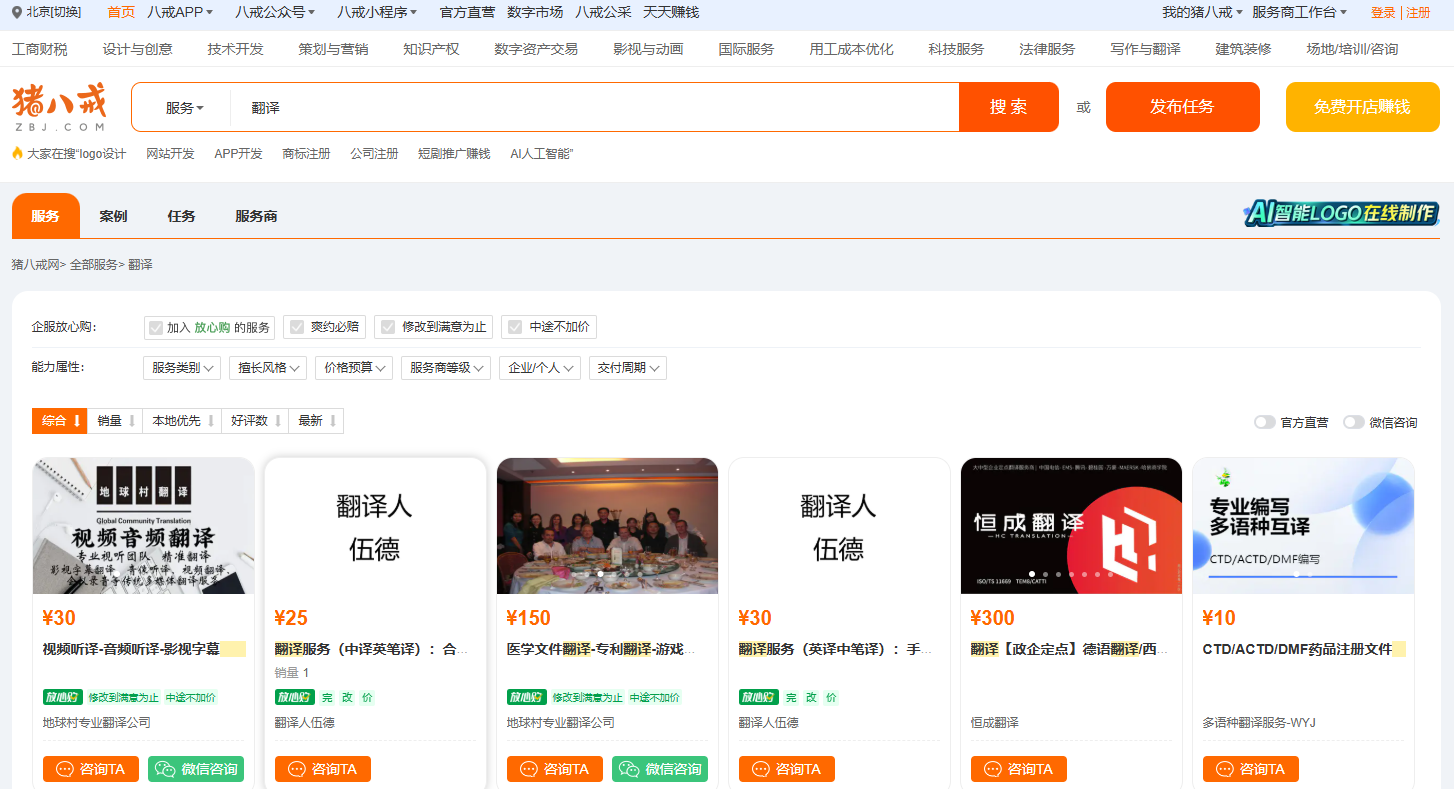Viewport: 1454px width, 789px height.
Task: Check the 爽约必赔 checkbox
Action: click(297, 327)
